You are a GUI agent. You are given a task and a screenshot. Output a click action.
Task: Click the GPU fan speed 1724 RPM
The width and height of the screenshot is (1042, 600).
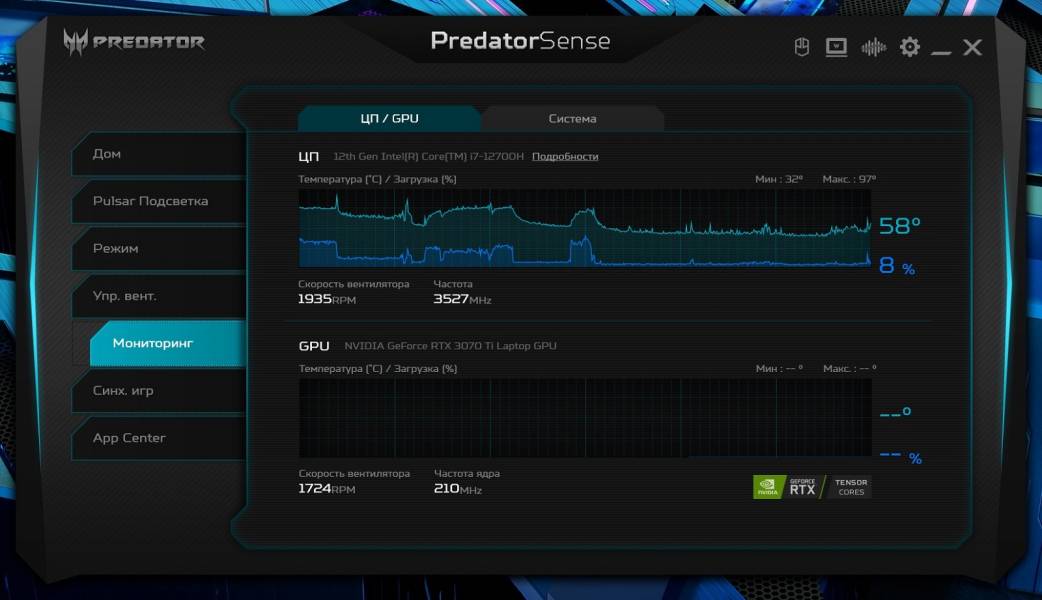(x=327, y=488)
